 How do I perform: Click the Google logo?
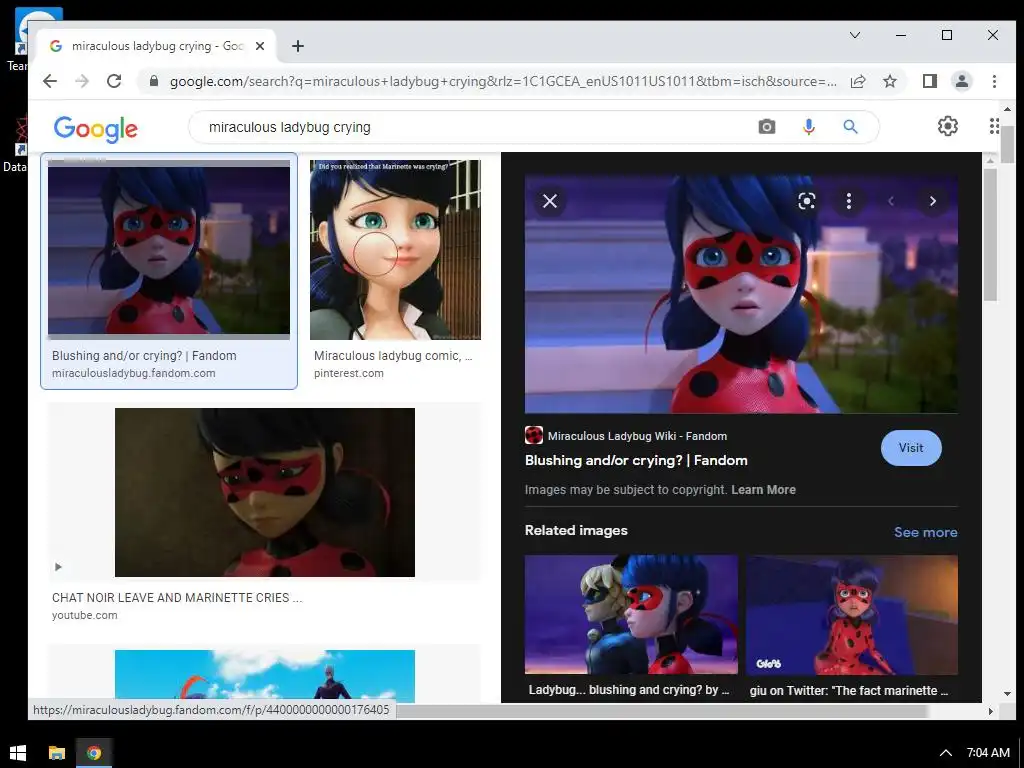pos(96,129)
